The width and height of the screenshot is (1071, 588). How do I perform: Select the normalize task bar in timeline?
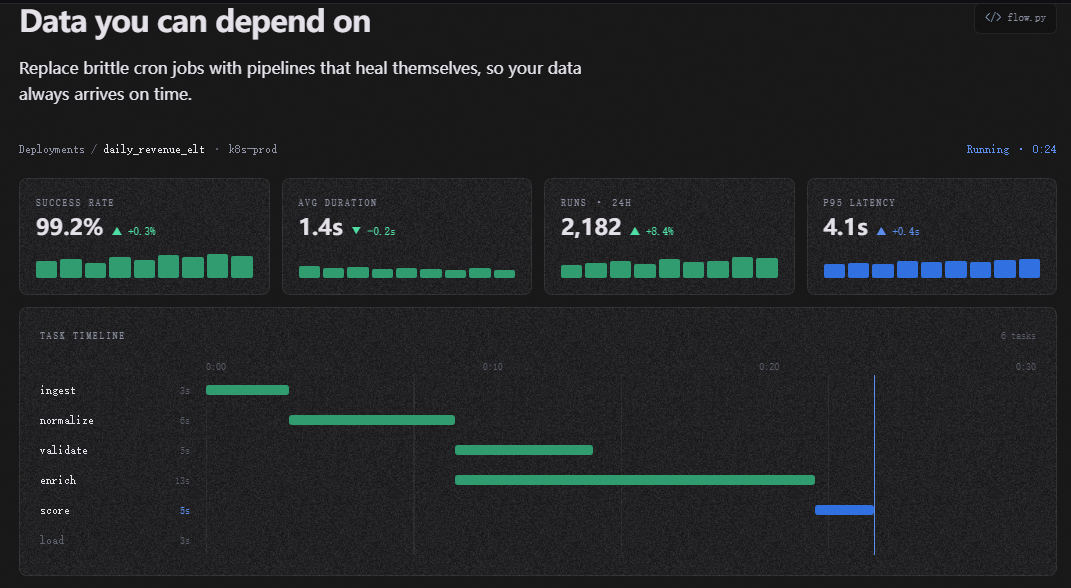coord(372,420)
